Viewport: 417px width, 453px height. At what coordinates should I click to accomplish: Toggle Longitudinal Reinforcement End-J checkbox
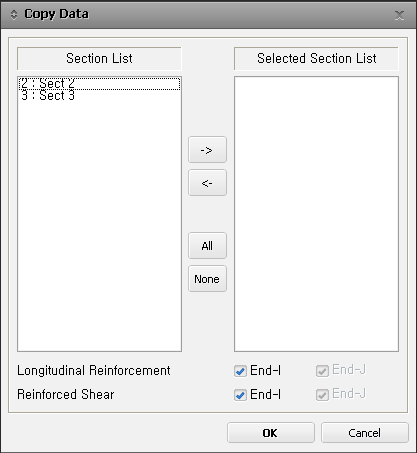322,371
